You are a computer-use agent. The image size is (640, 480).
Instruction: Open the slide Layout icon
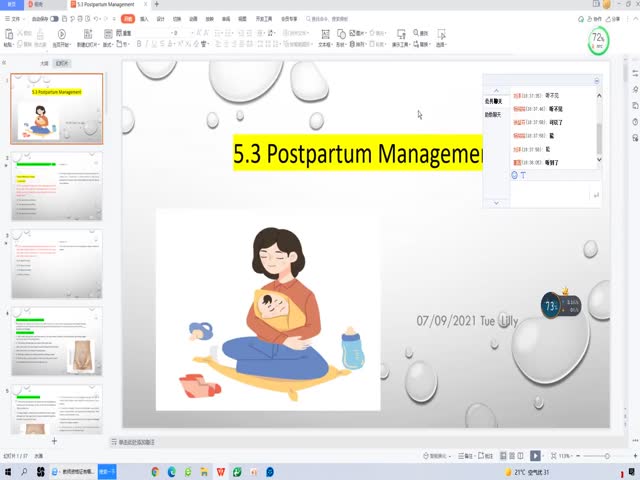click(x=108, y=34)
